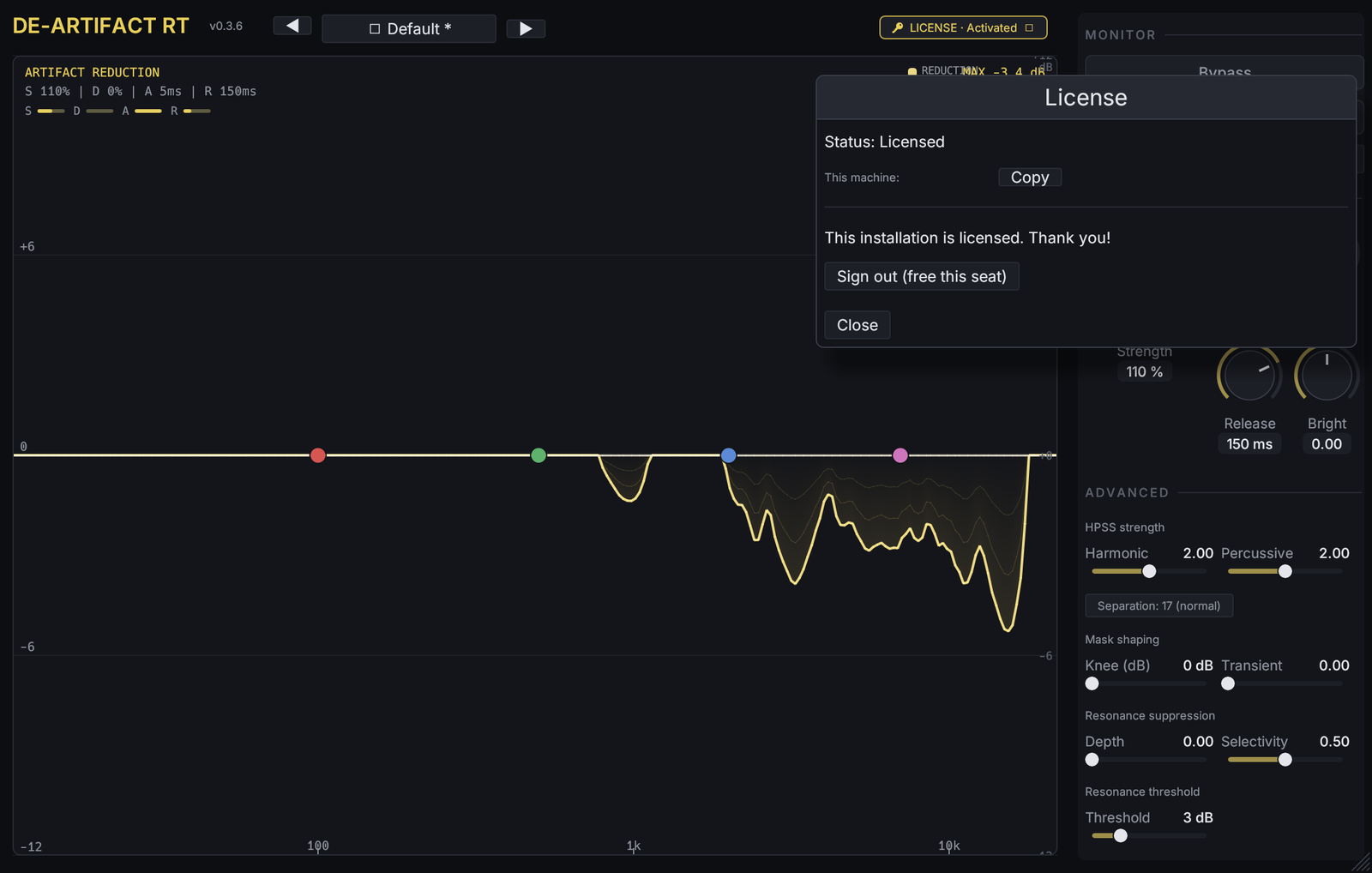The width and height of the screenshot is (1372, 873).
Task: Click the Harmonic value 2.00
Action: point(1198,553)
